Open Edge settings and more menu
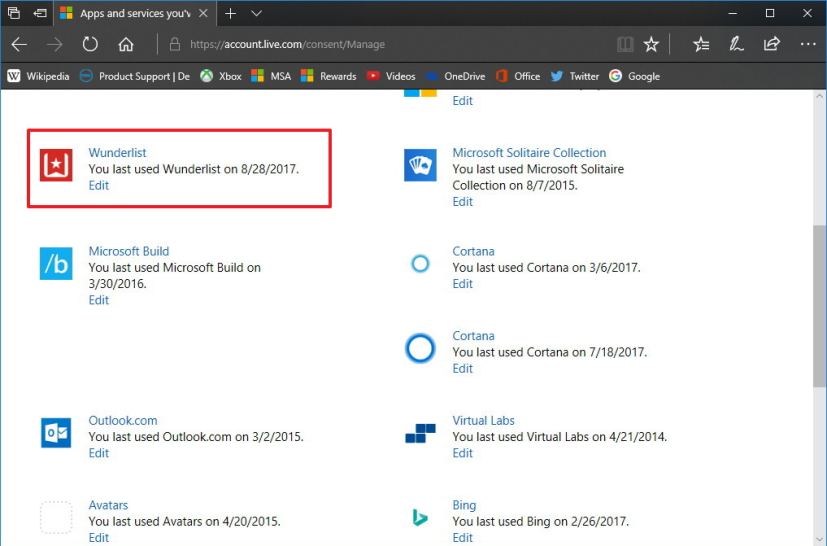Screen dimensions: 827x546 click(x=808, y=44)
